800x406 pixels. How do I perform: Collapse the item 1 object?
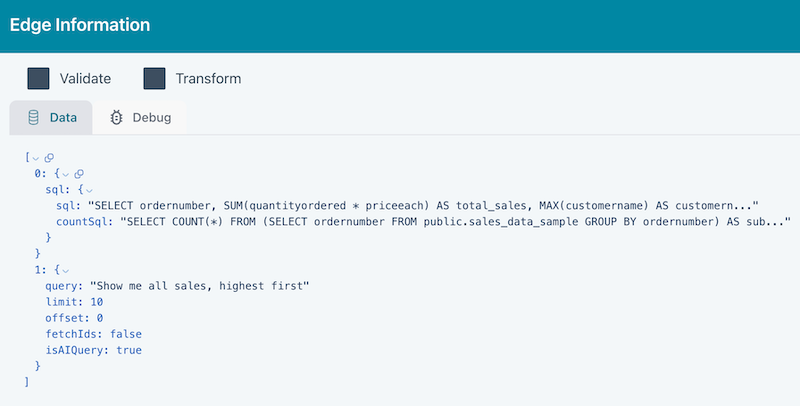coord(67,270)
